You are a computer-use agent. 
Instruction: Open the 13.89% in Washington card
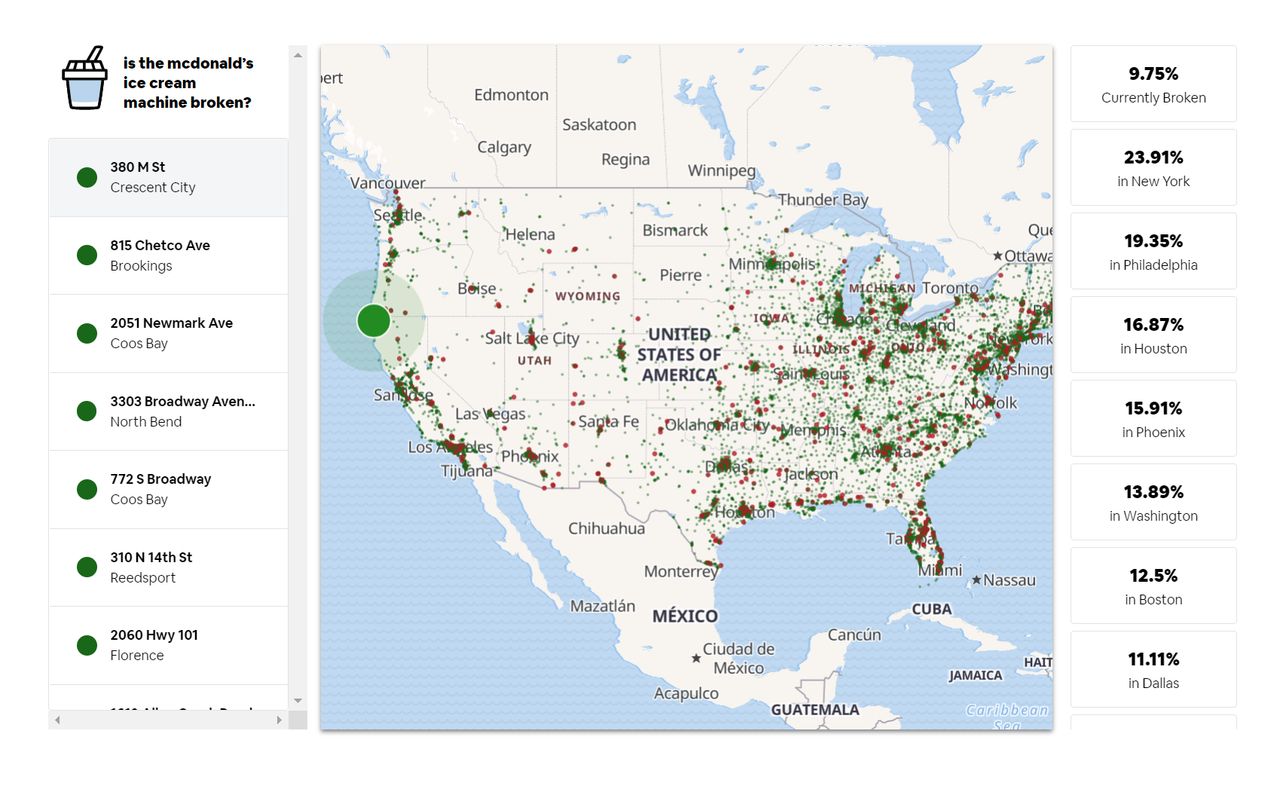[1153, 502]
